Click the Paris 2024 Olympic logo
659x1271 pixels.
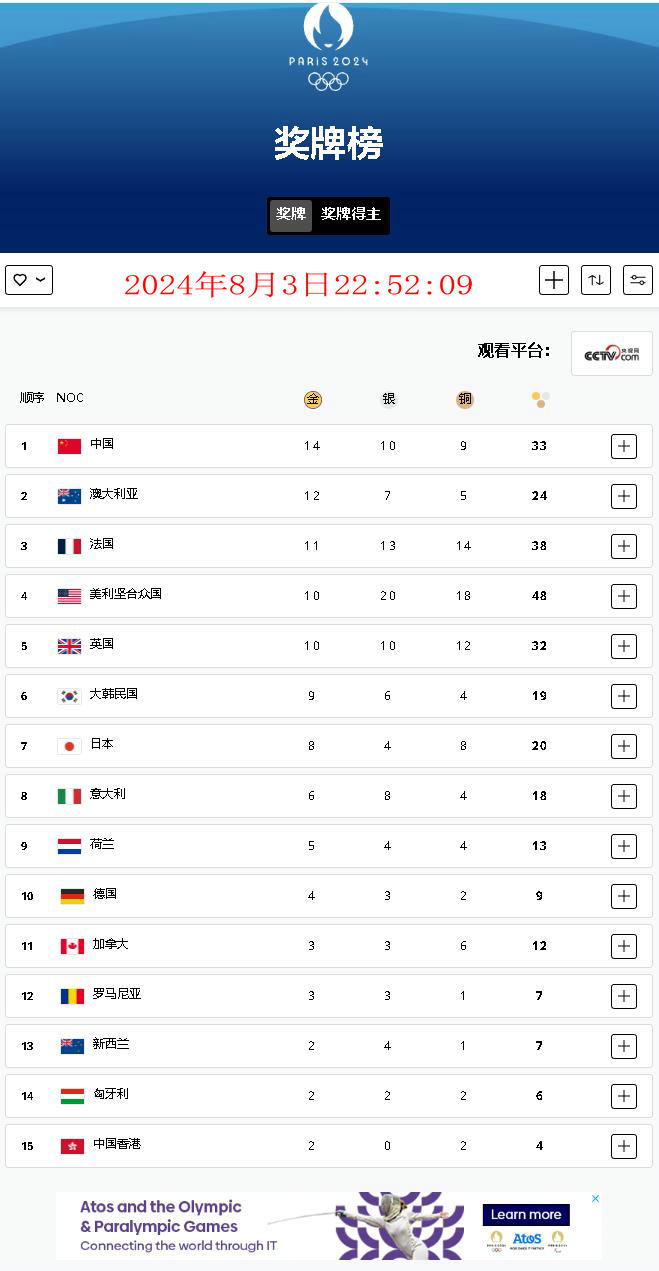tap(328, 47)
